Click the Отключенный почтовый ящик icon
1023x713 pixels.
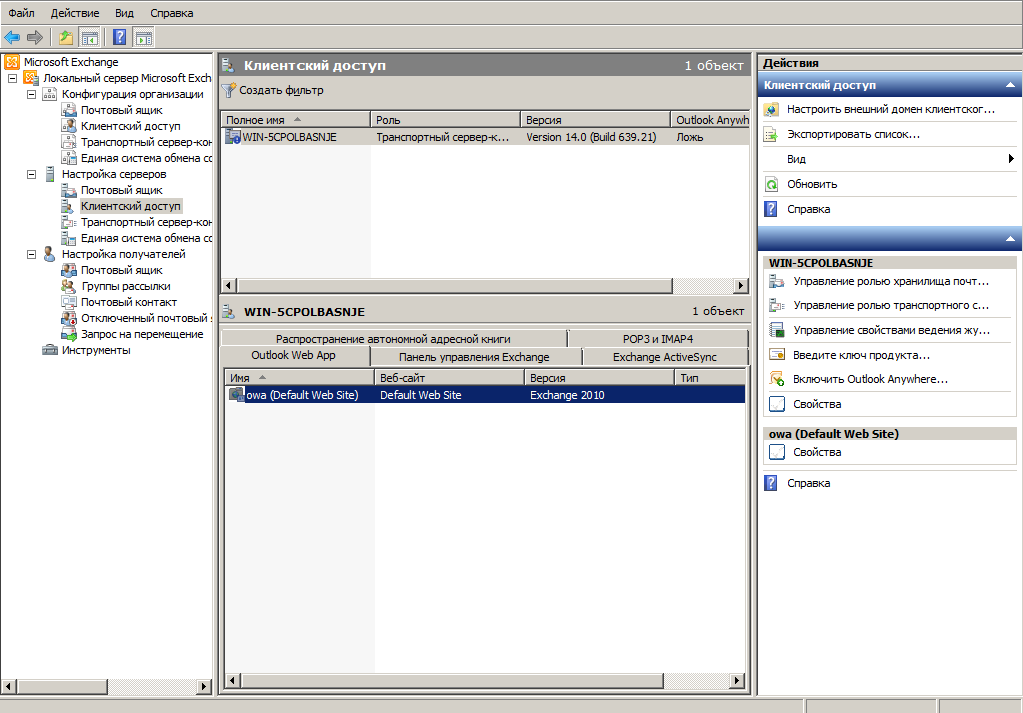tap(69, 318)
